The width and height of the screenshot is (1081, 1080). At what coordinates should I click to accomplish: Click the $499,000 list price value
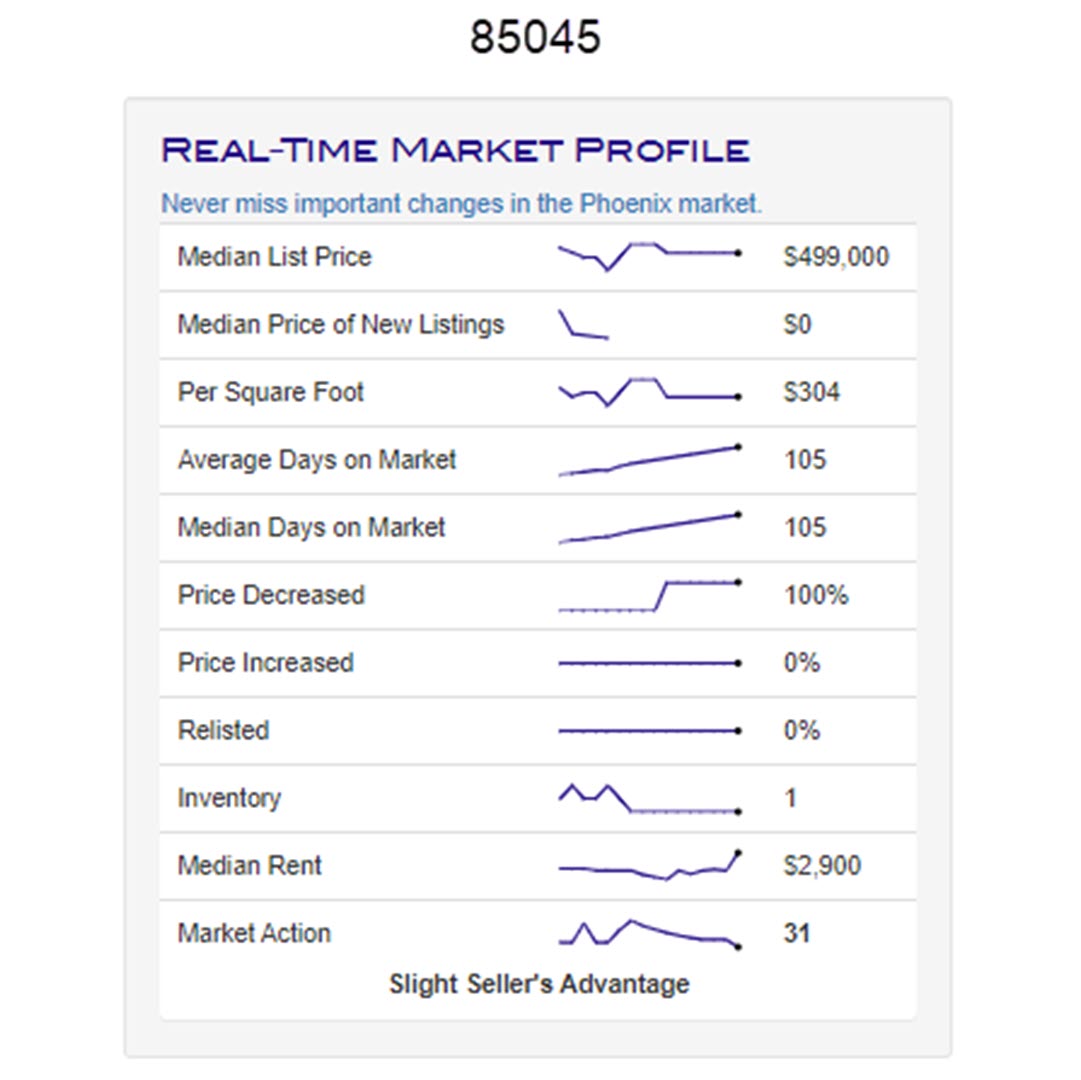836,257
